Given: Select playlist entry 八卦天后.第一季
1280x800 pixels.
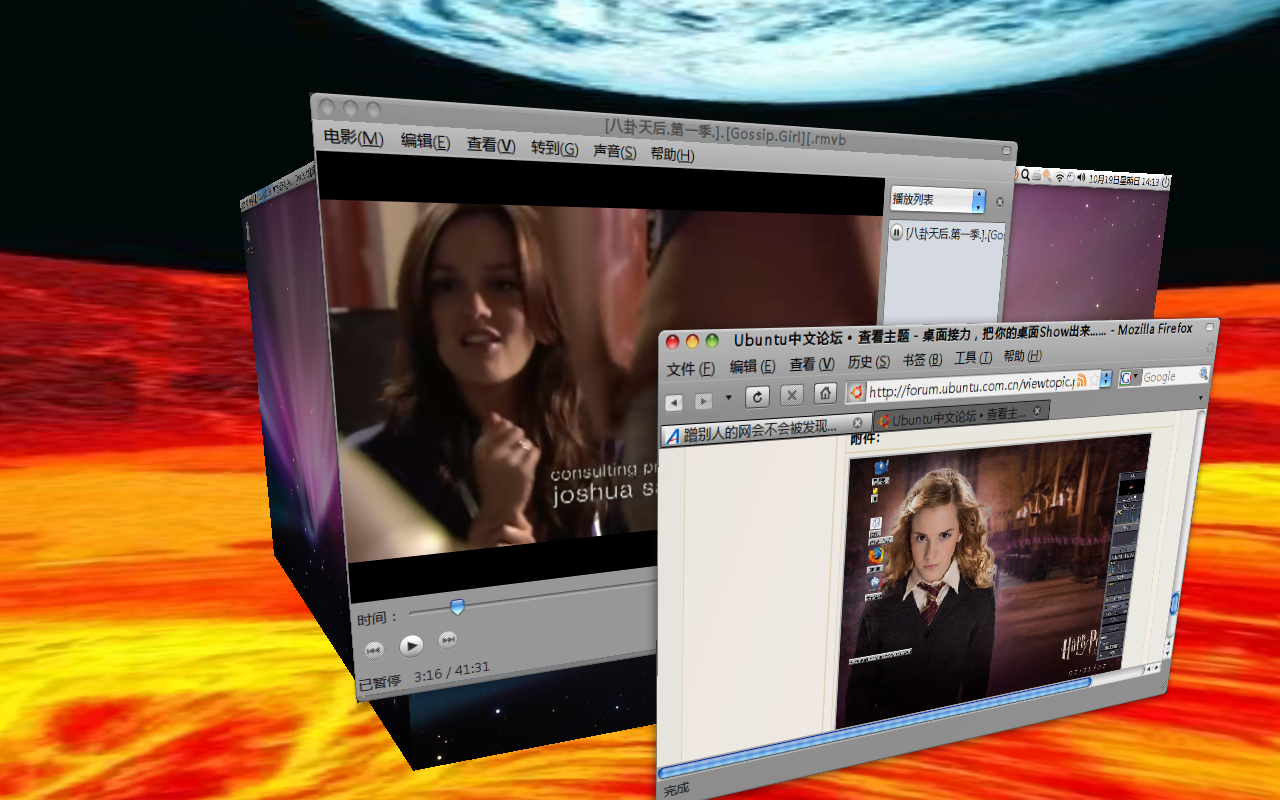Looking at the screenshot, I should tap(946, 233).
